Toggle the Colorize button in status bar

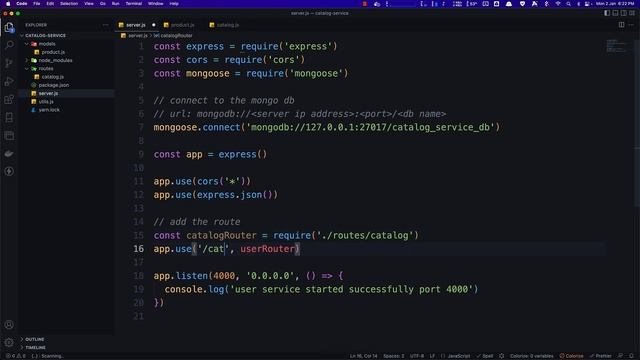pos(571,356)
